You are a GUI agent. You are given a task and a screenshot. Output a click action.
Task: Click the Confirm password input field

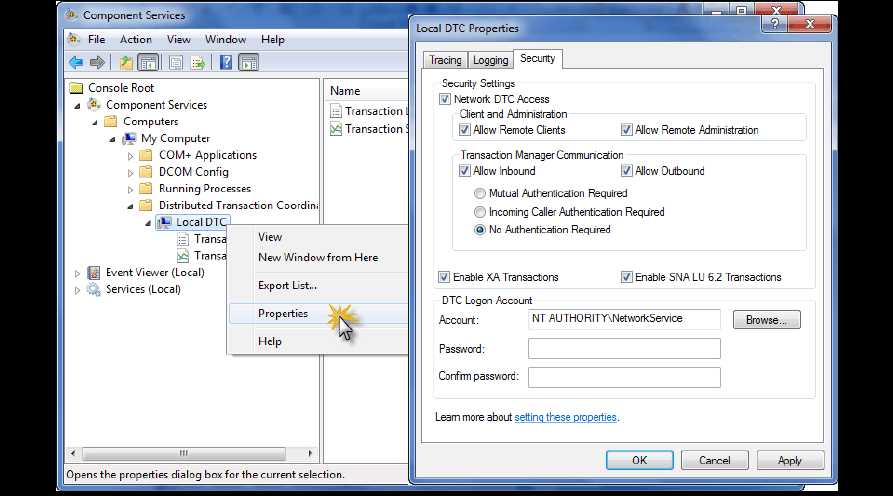[x=624, y=377]
